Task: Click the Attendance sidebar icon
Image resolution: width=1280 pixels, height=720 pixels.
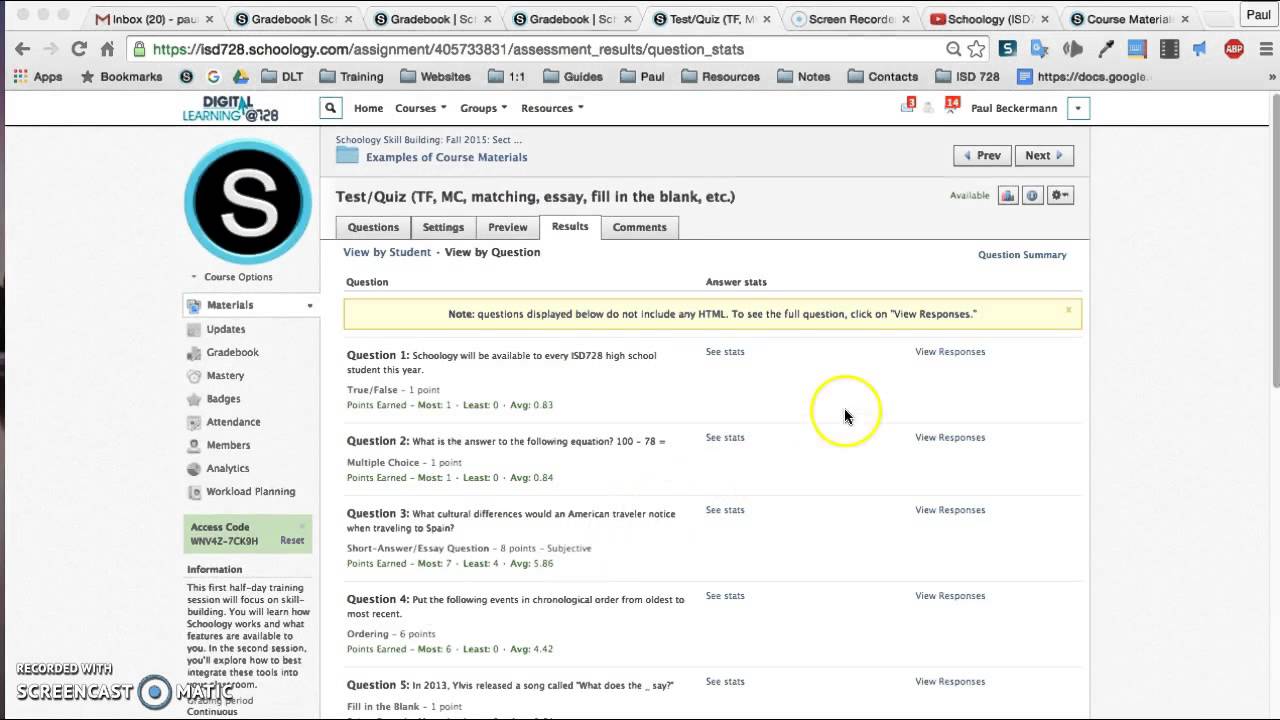Action: pos(194,422)
